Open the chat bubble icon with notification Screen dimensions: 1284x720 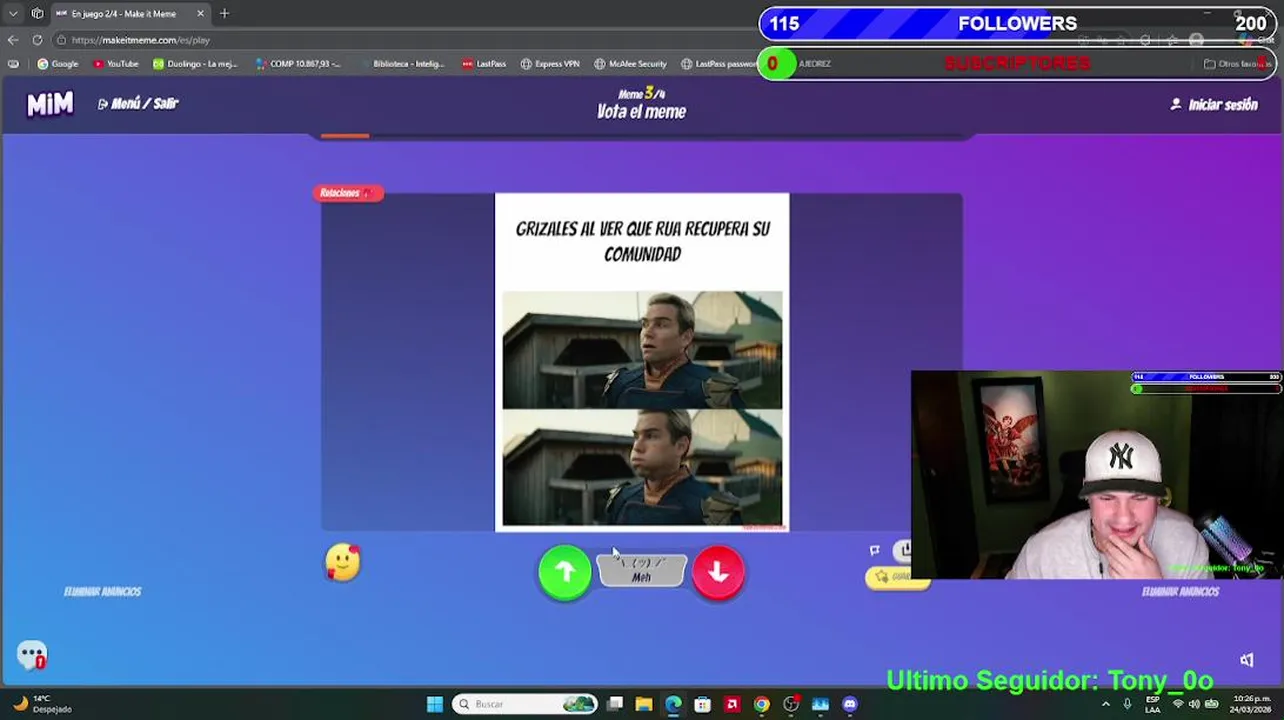coord(32,655)
